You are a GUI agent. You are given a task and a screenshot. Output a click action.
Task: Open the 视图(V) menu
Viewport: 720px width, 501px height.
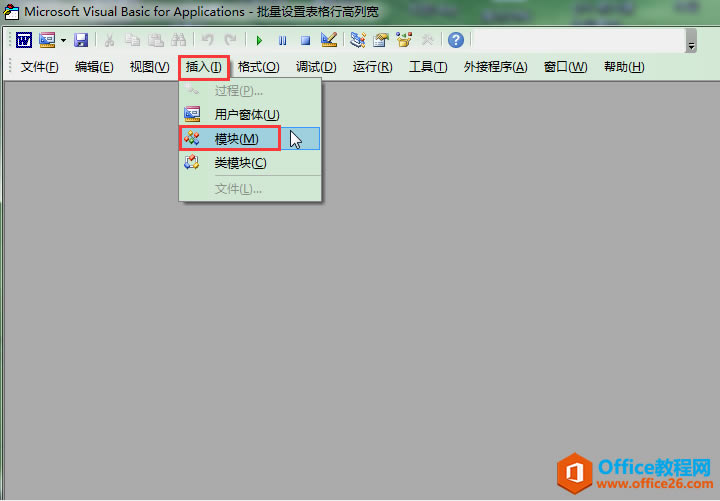click(150, 67)
